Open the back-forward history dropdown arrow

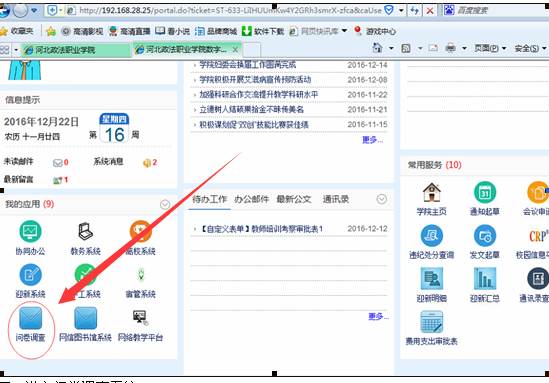click(34, 11)
